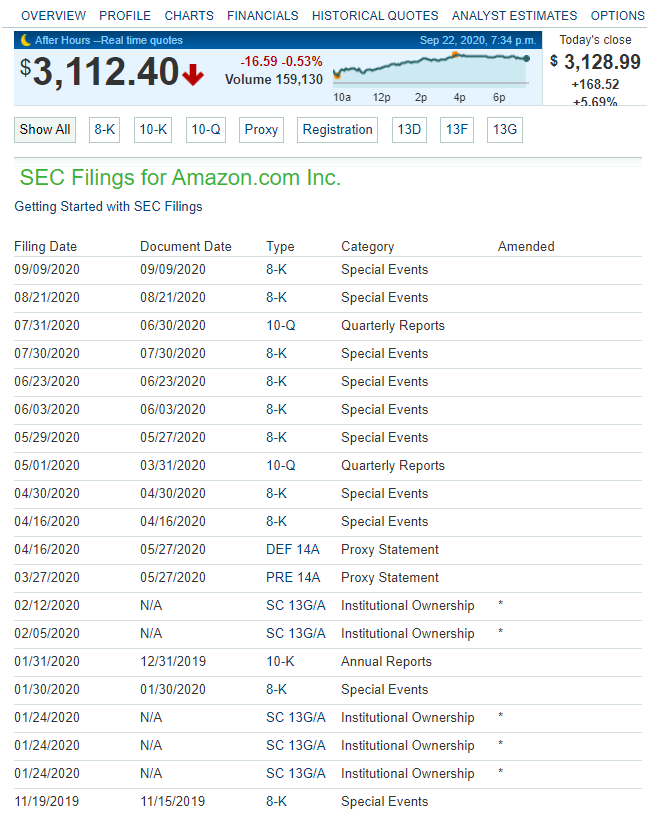Click the Category column header
647x816 pixels.
click(x=367, y=246)
